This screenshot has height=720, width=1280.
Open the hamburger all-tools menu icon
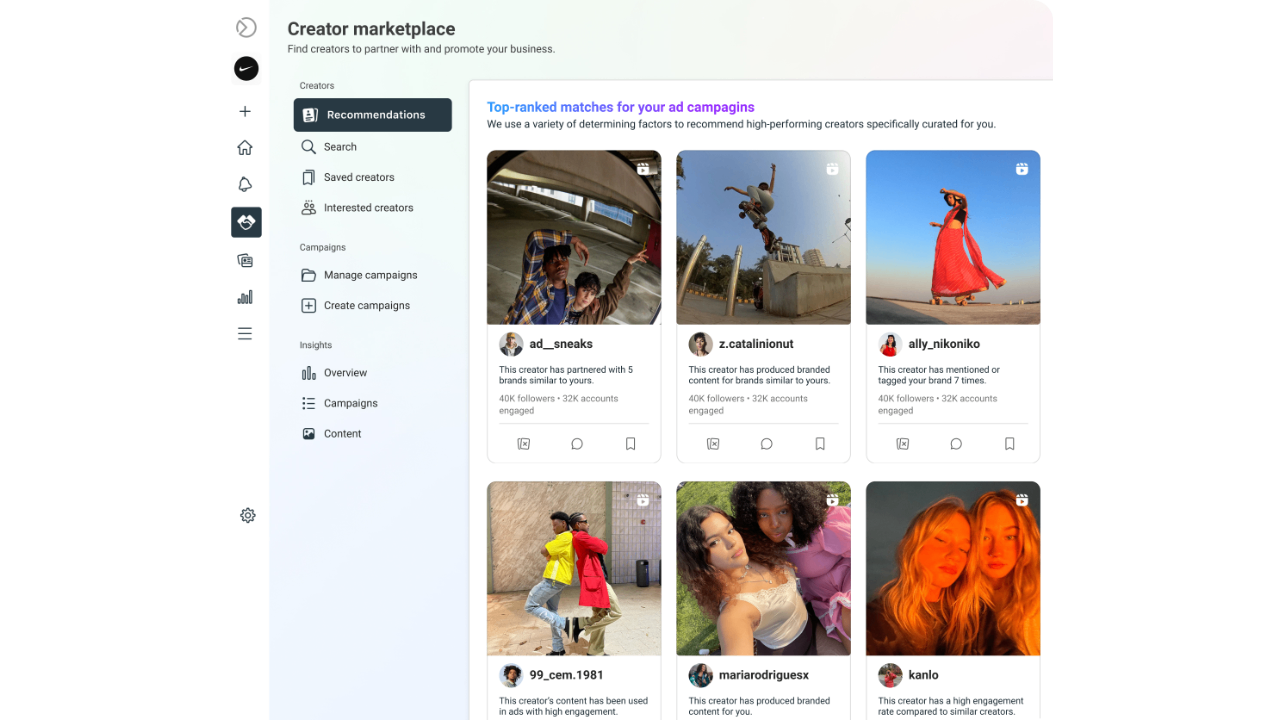[x=245, y=334]
